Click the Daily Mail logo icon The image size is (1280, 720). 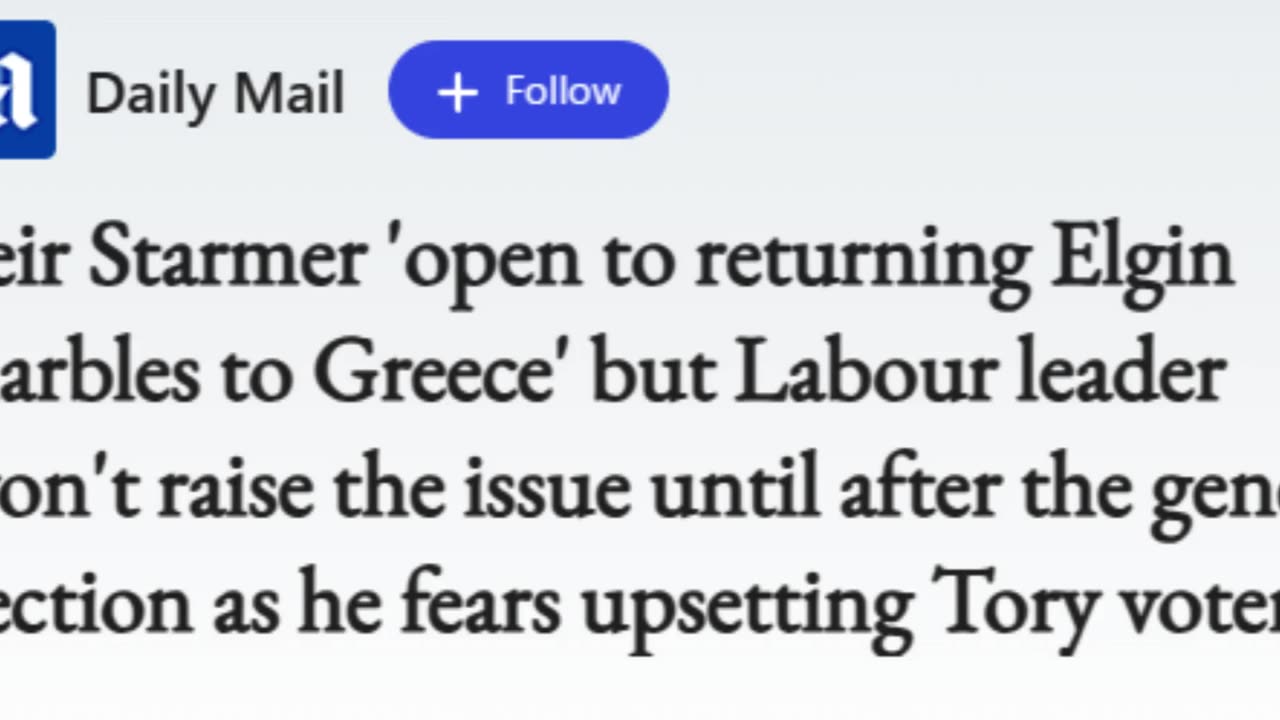click(x=27, y=90)
